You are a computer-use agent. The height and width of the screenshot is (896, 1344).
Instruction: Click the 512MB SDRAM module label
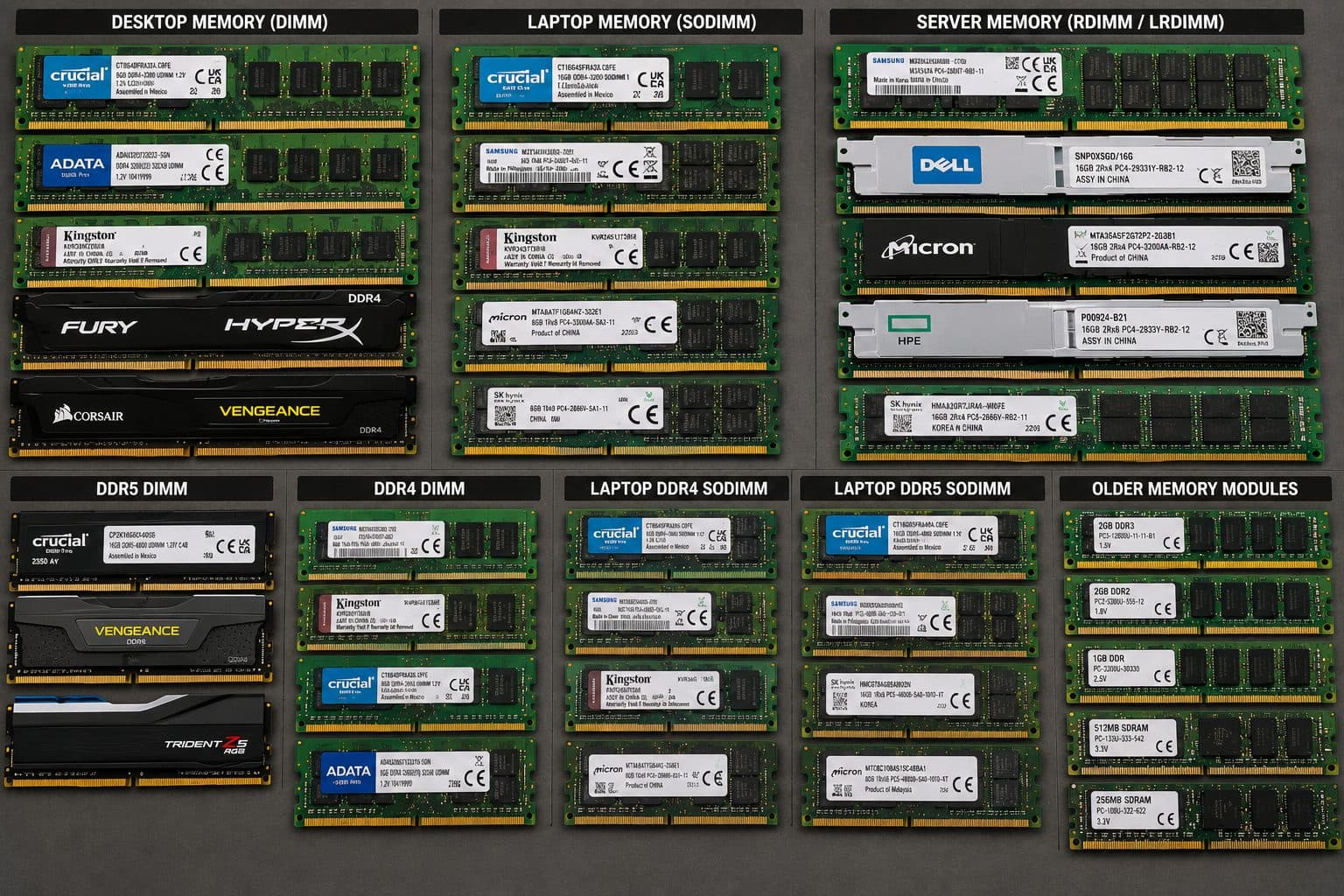[x=1135, y=738]
